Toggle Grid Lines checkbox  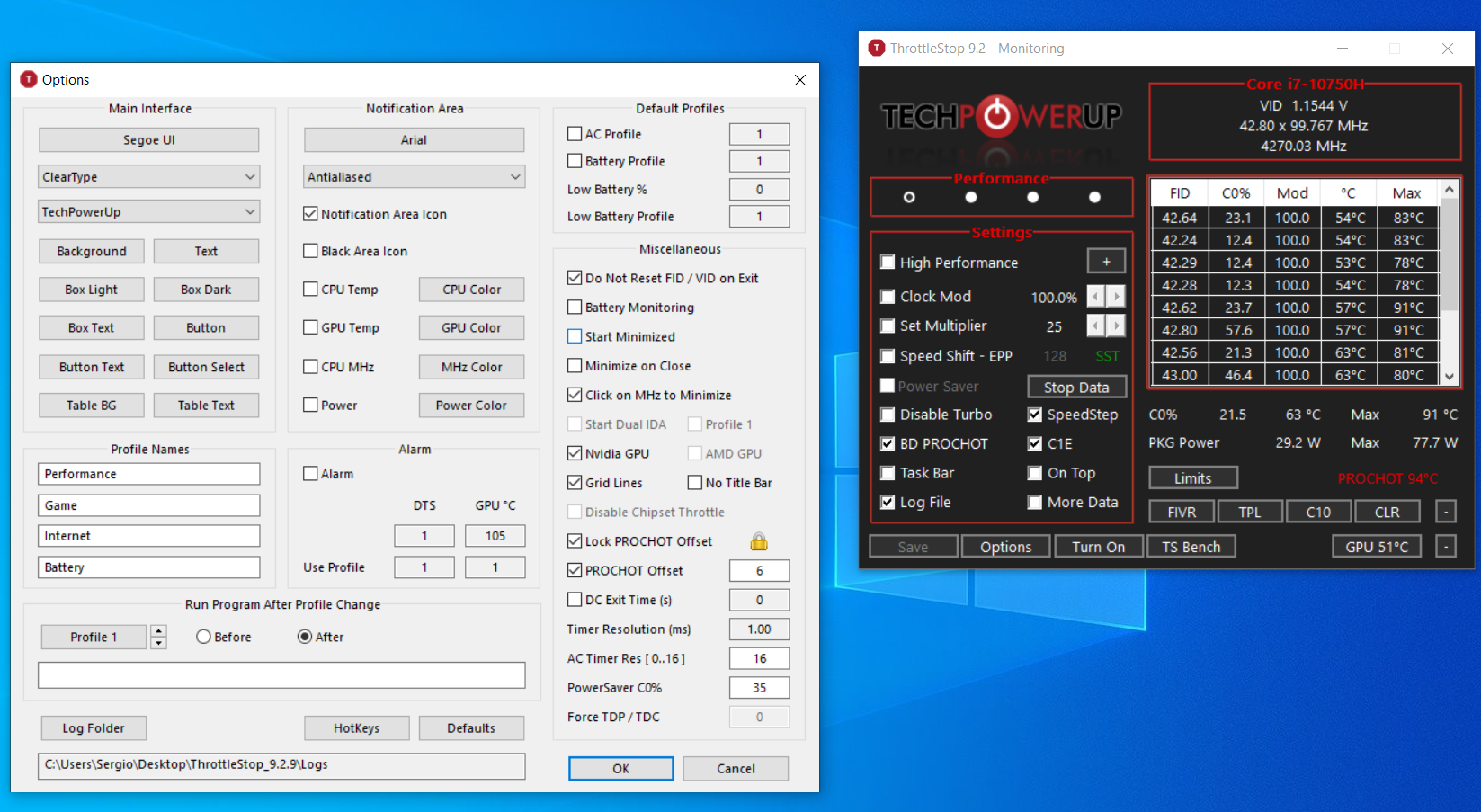click(575, 483)
